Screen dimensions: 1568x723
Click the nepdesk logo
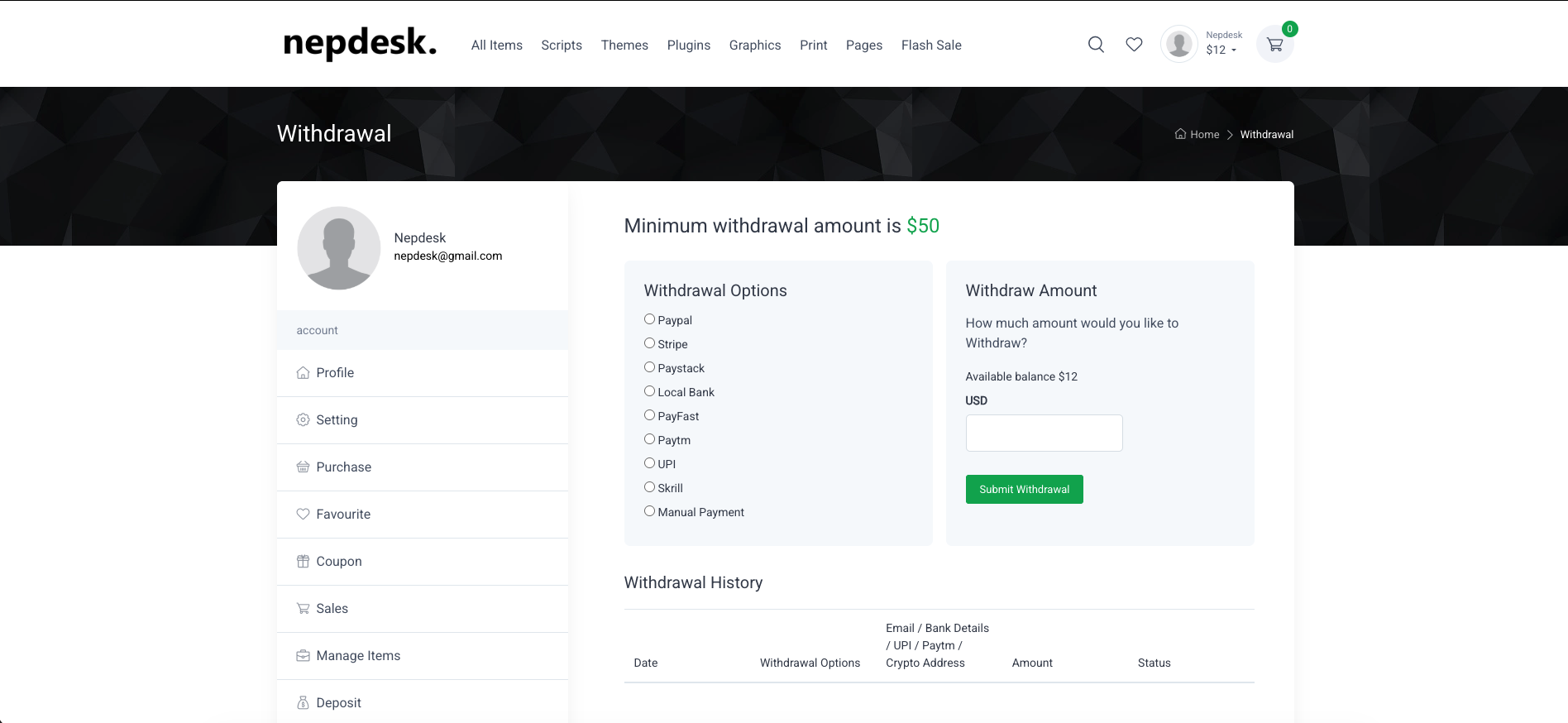(x=360, y=43)
